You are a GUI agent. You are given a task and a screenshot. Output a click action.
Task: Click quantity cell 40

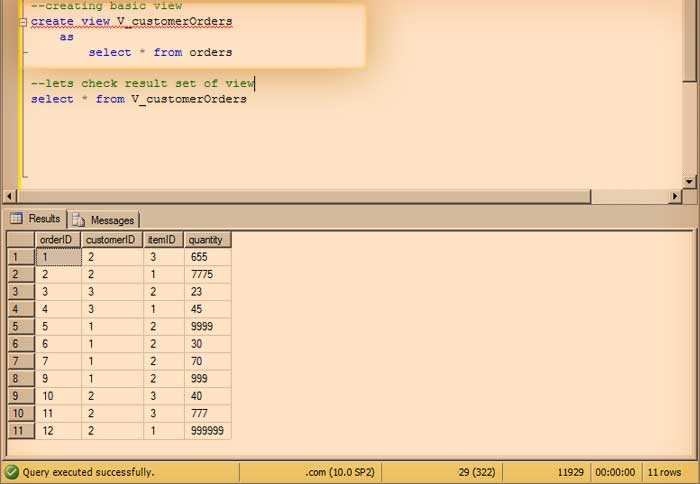coord(208,396)
